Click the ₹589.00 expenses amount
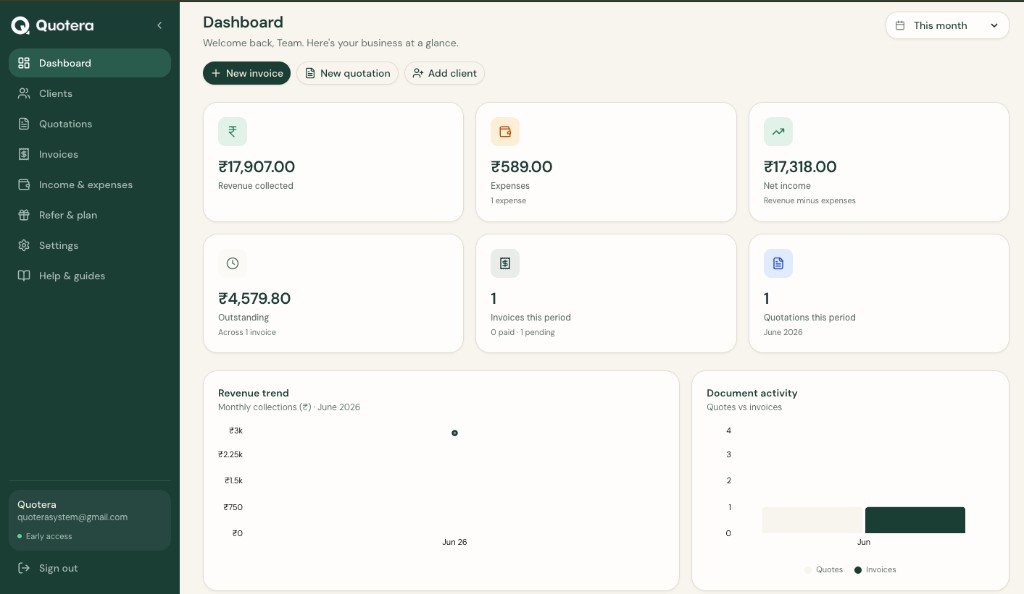Image resolution: width=1024 pixels, height=594 pixels. (521, 167)
